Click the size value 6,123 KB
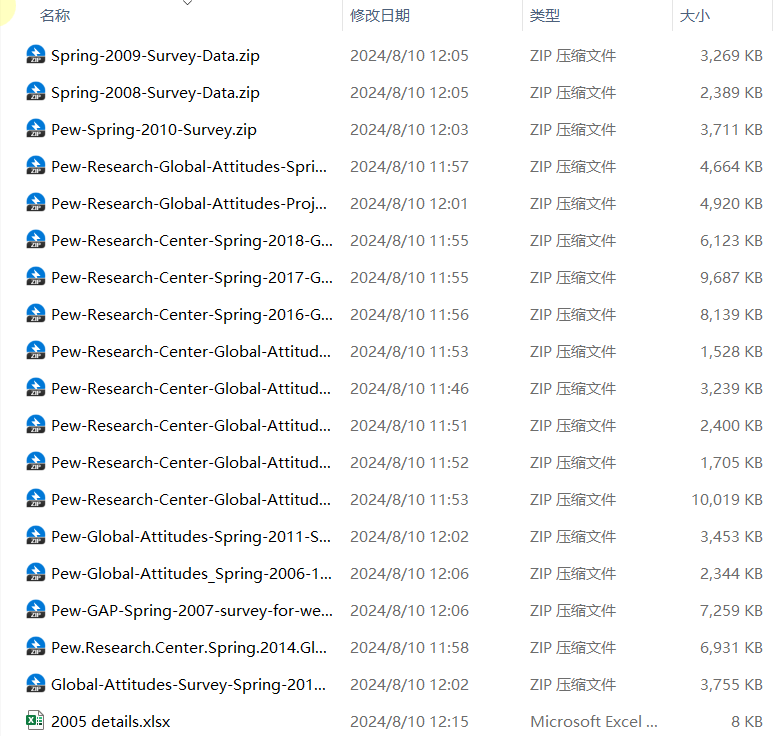Screen dimensions: 781x736 (x=731, y=241)
